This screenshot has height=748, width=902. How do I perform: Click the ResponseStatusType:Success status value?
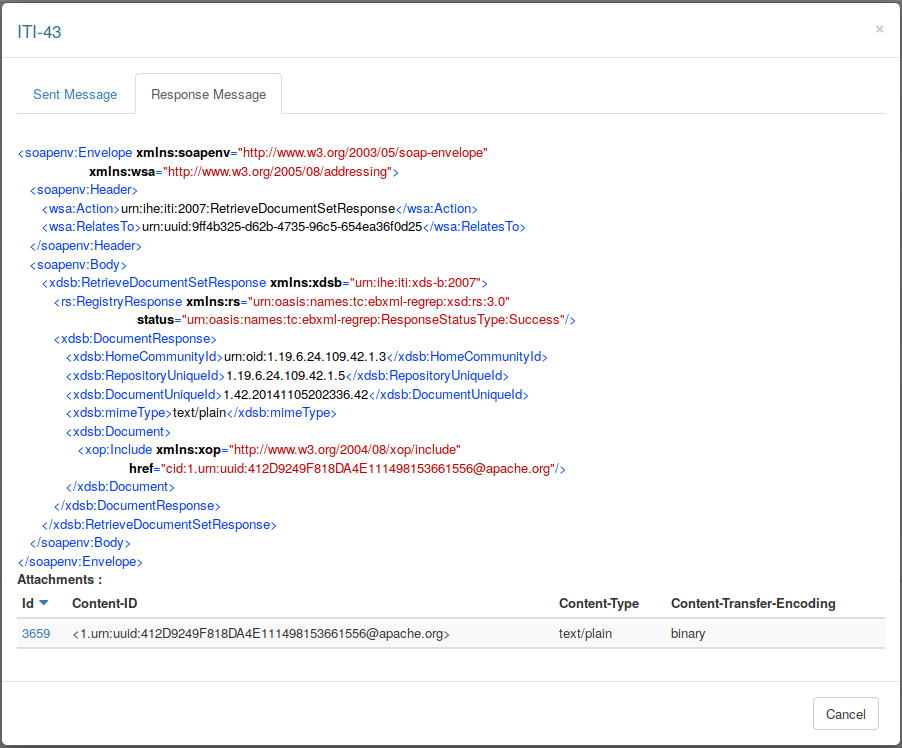(370, 320)
